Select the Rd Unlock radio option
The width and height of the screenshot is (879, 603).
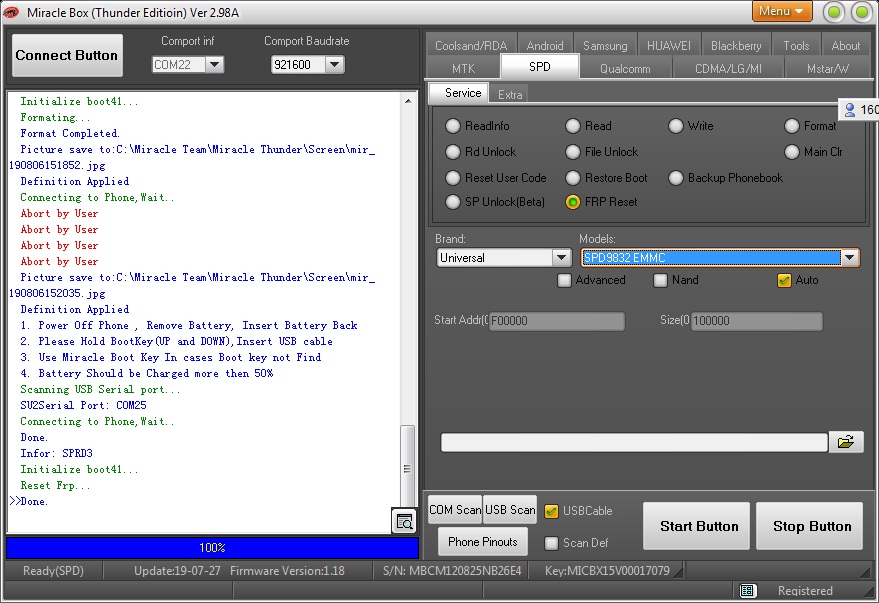pyautogui.click(x=453, y=152)
